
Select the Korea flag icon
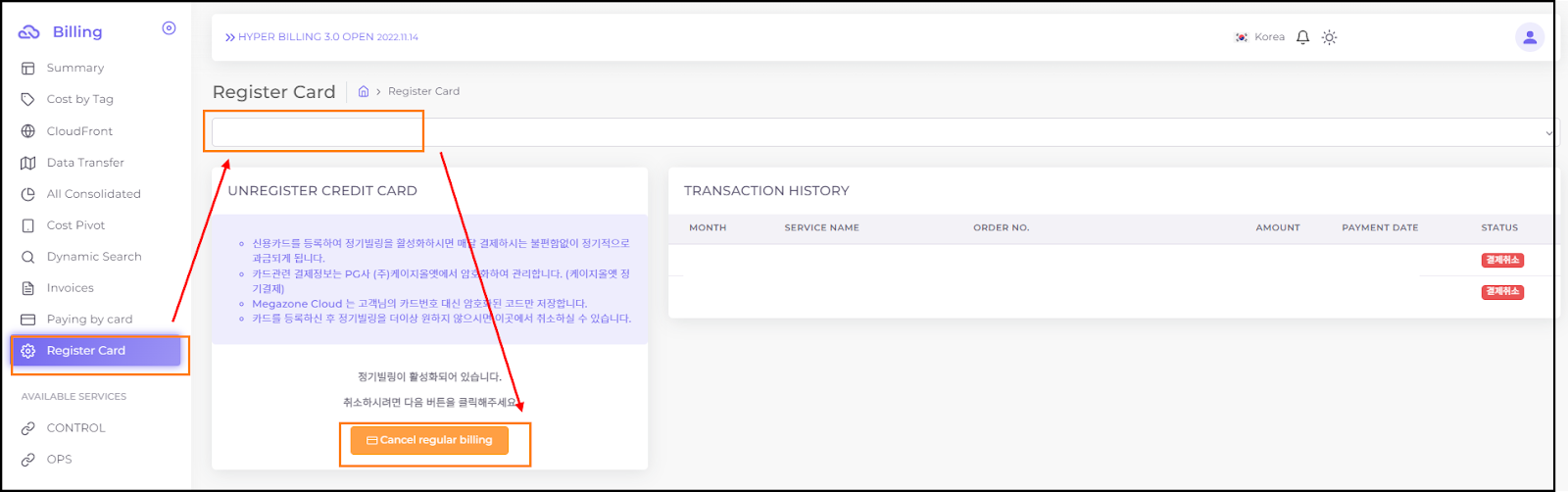pyautogui.click(x=1242, y=37)
